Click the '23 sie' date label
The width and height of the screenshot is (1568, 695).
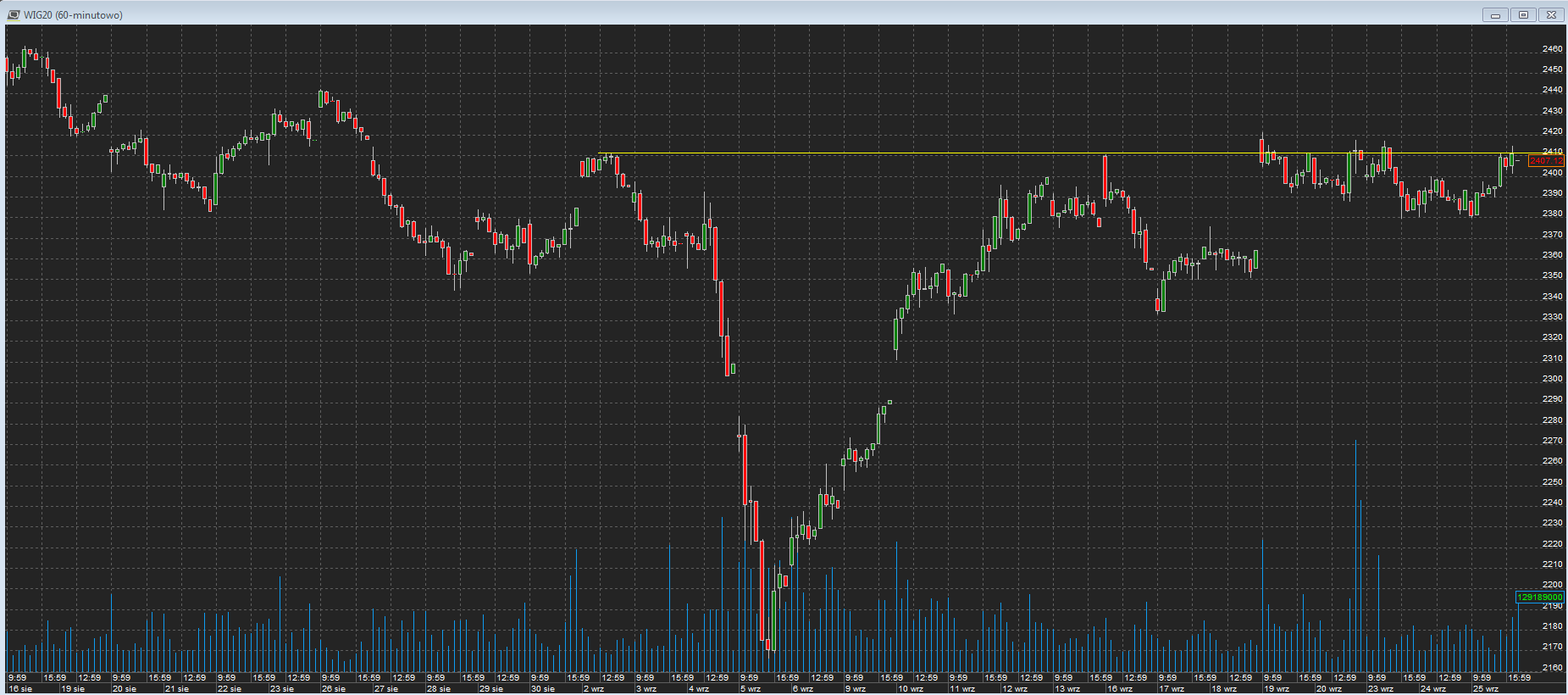pyautogui.click(x=282, y=689)
